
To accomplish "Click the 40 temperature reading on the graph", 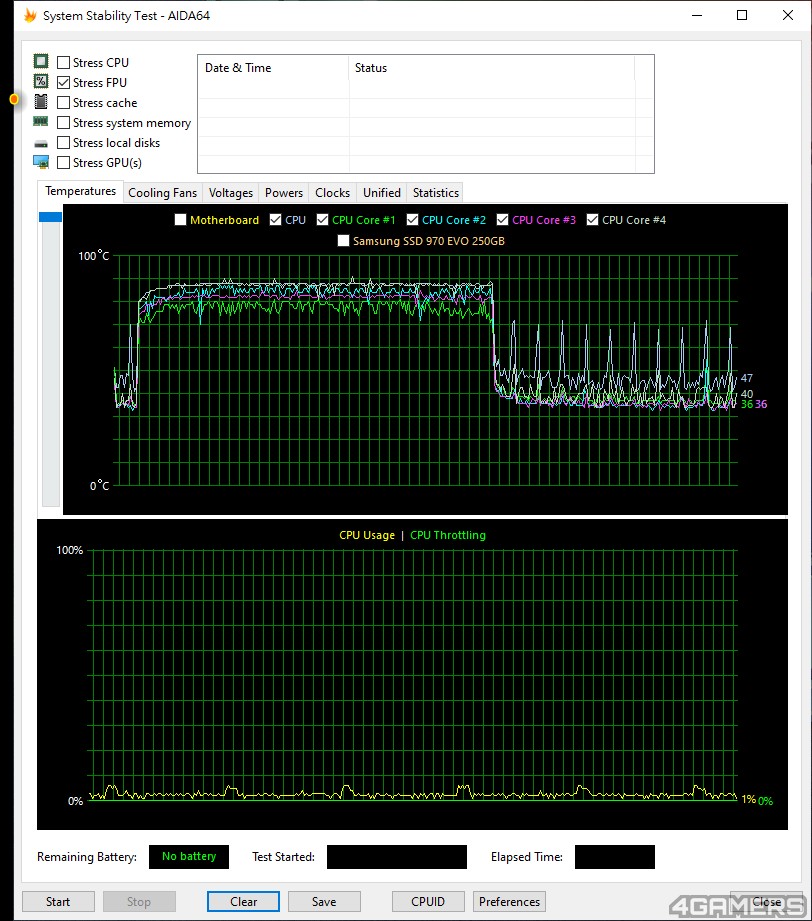I will (x=747, y=394).
